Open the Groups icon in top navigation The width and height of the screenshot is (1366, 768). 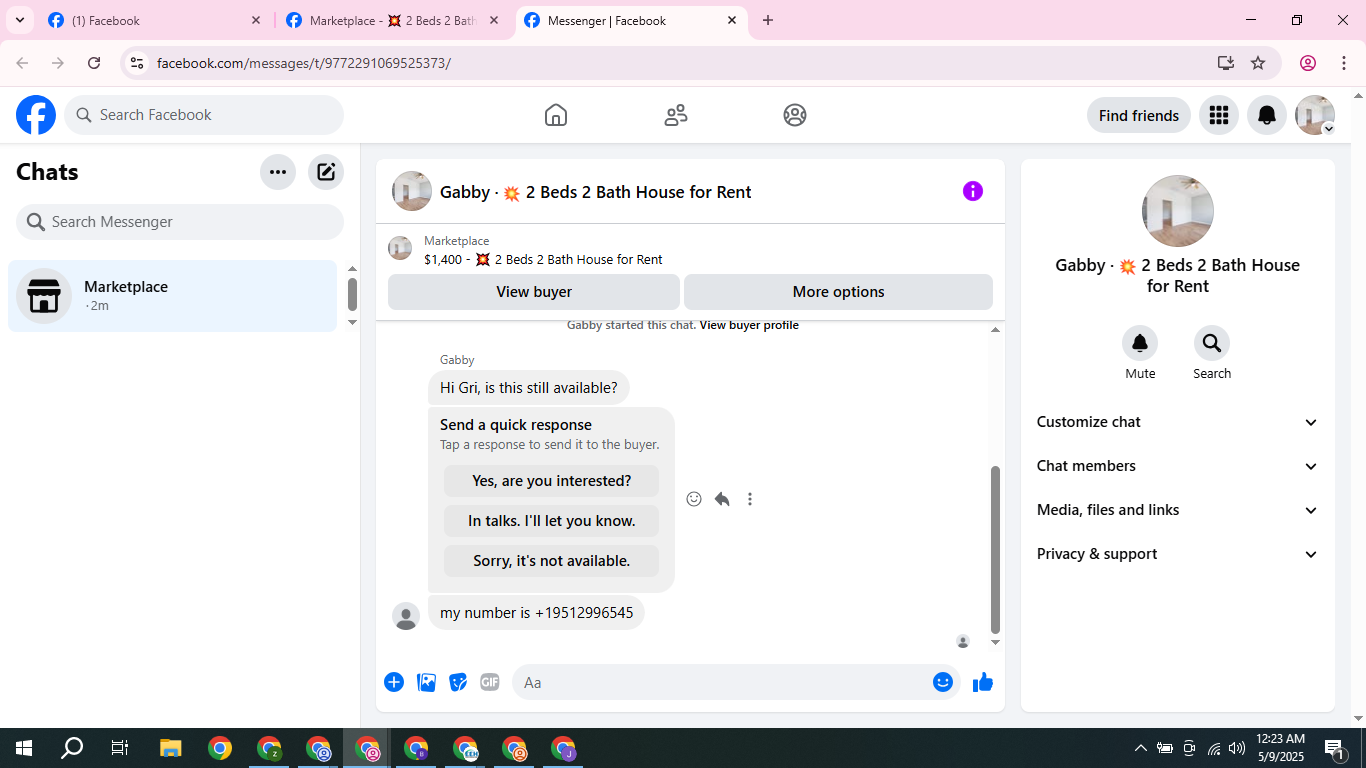tap(795, 115)
